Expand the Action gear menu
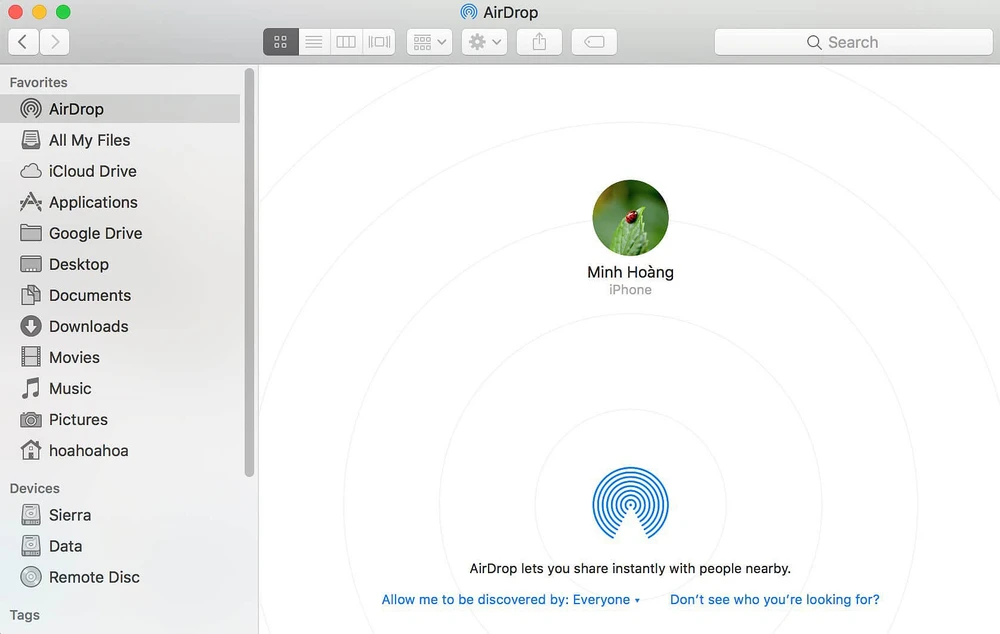 pos(485,42)
